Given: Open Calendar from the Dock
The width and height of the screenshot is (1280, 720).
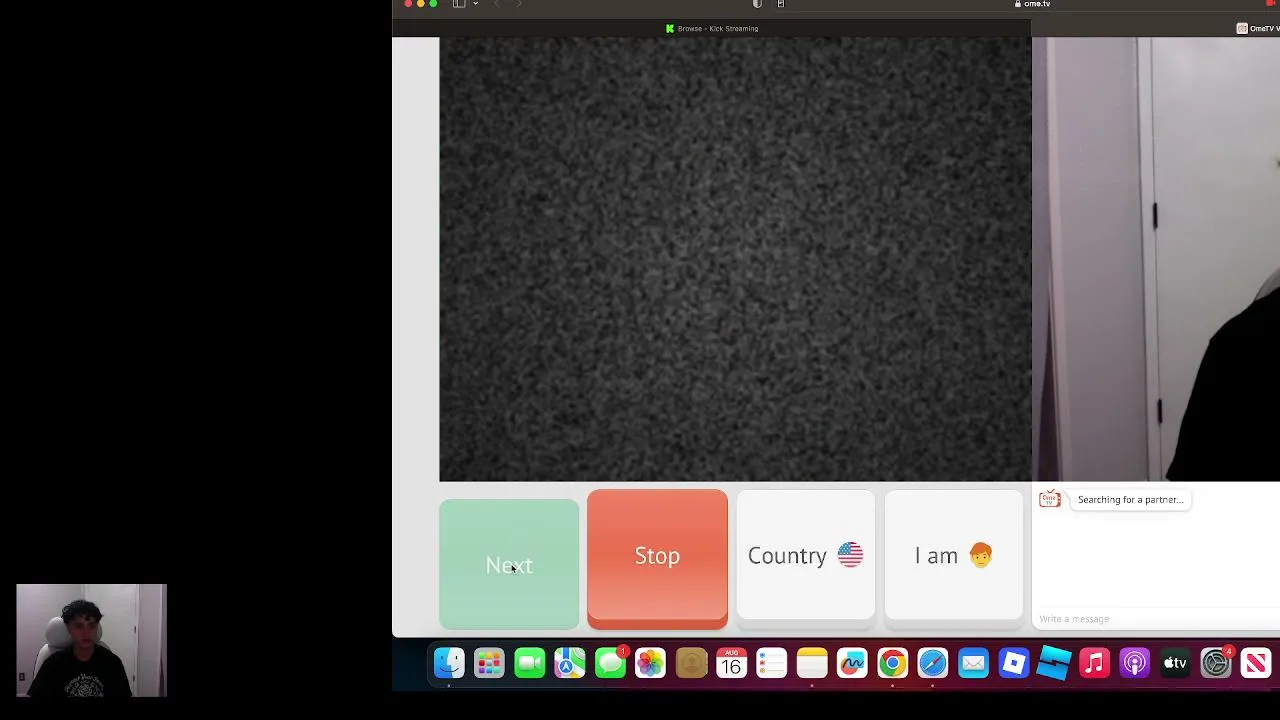Looking at the screenshot, I should click(x=731, y=663).
